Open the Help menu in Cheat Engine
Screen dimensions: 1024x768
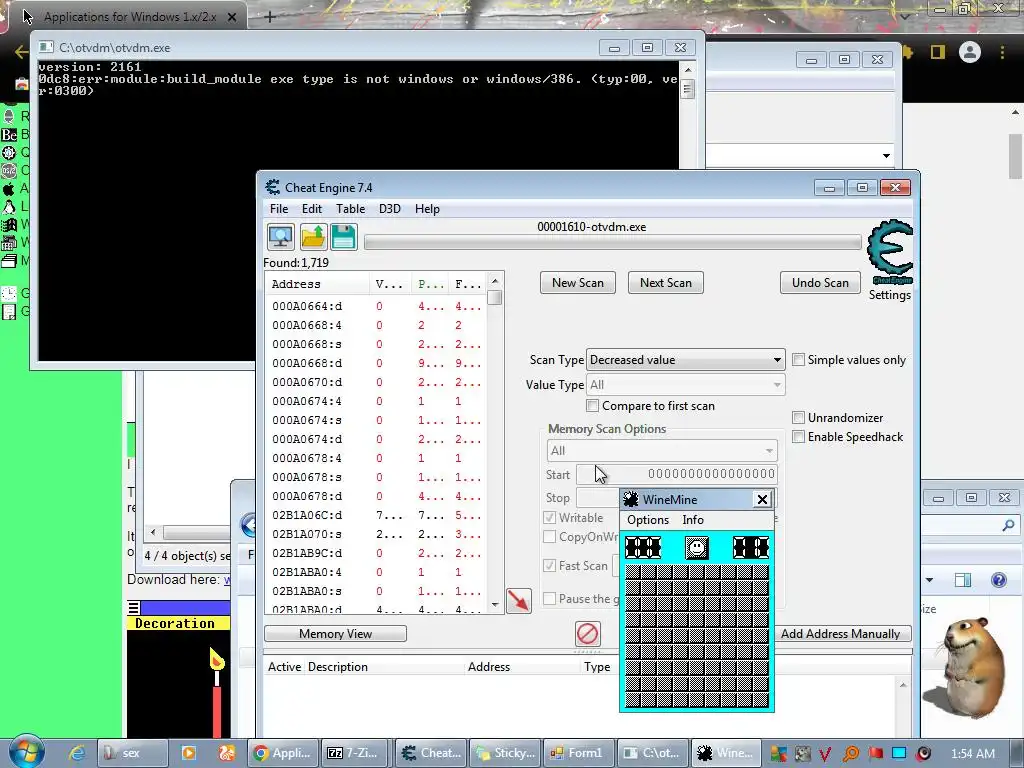(427, 209)
